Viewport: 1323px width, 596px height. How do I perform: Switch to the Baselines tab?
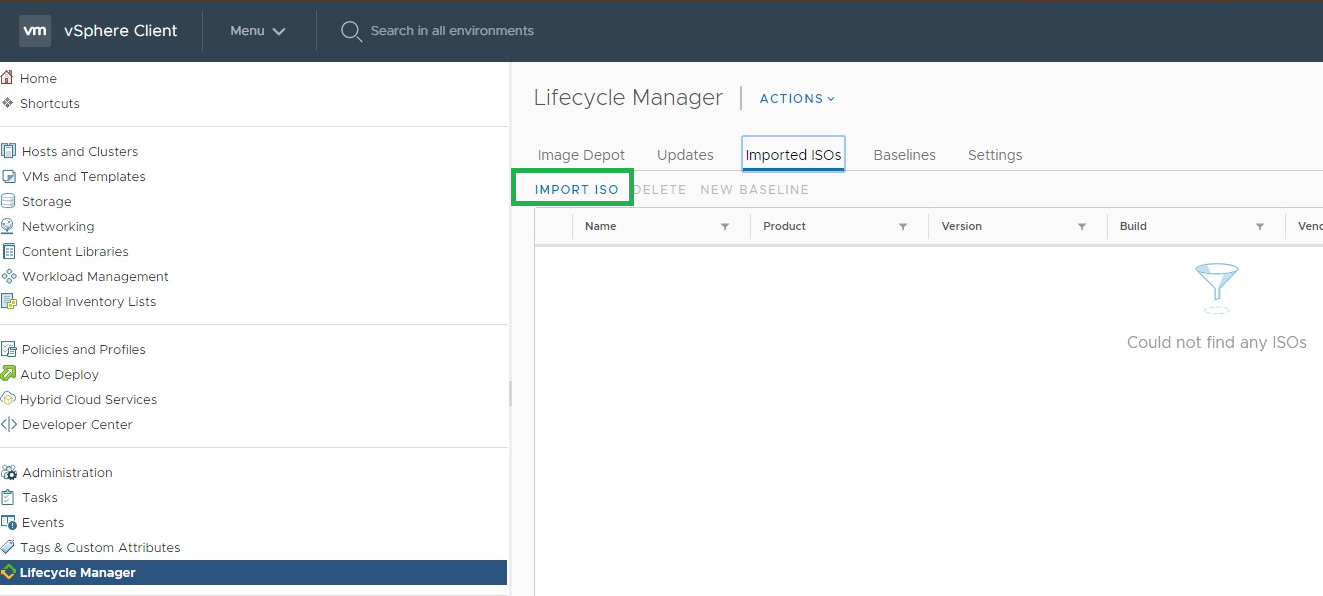[904, 155]
